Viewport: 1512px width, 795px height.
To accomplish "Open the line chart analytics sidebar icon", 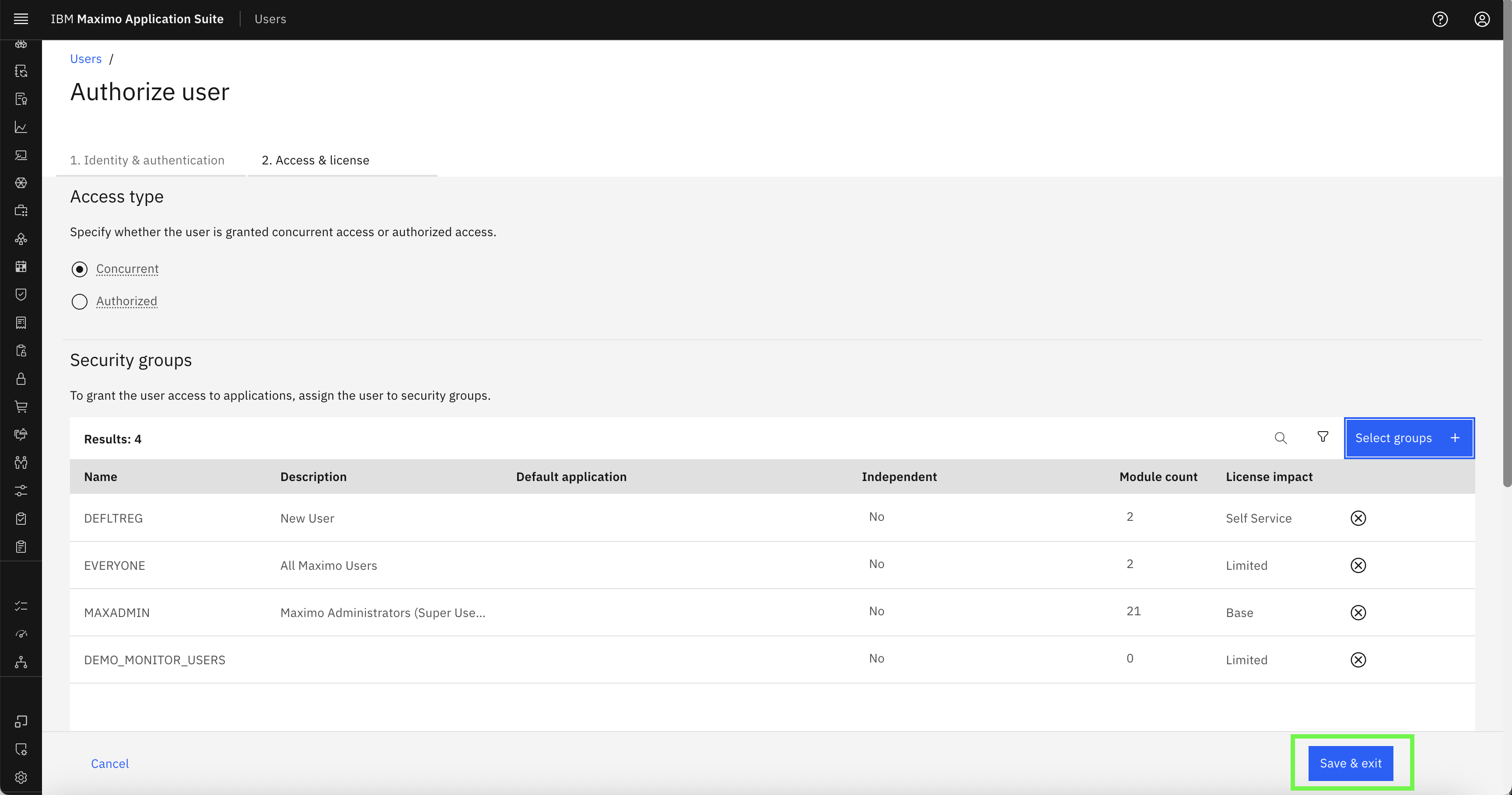I will pos(21,127).
